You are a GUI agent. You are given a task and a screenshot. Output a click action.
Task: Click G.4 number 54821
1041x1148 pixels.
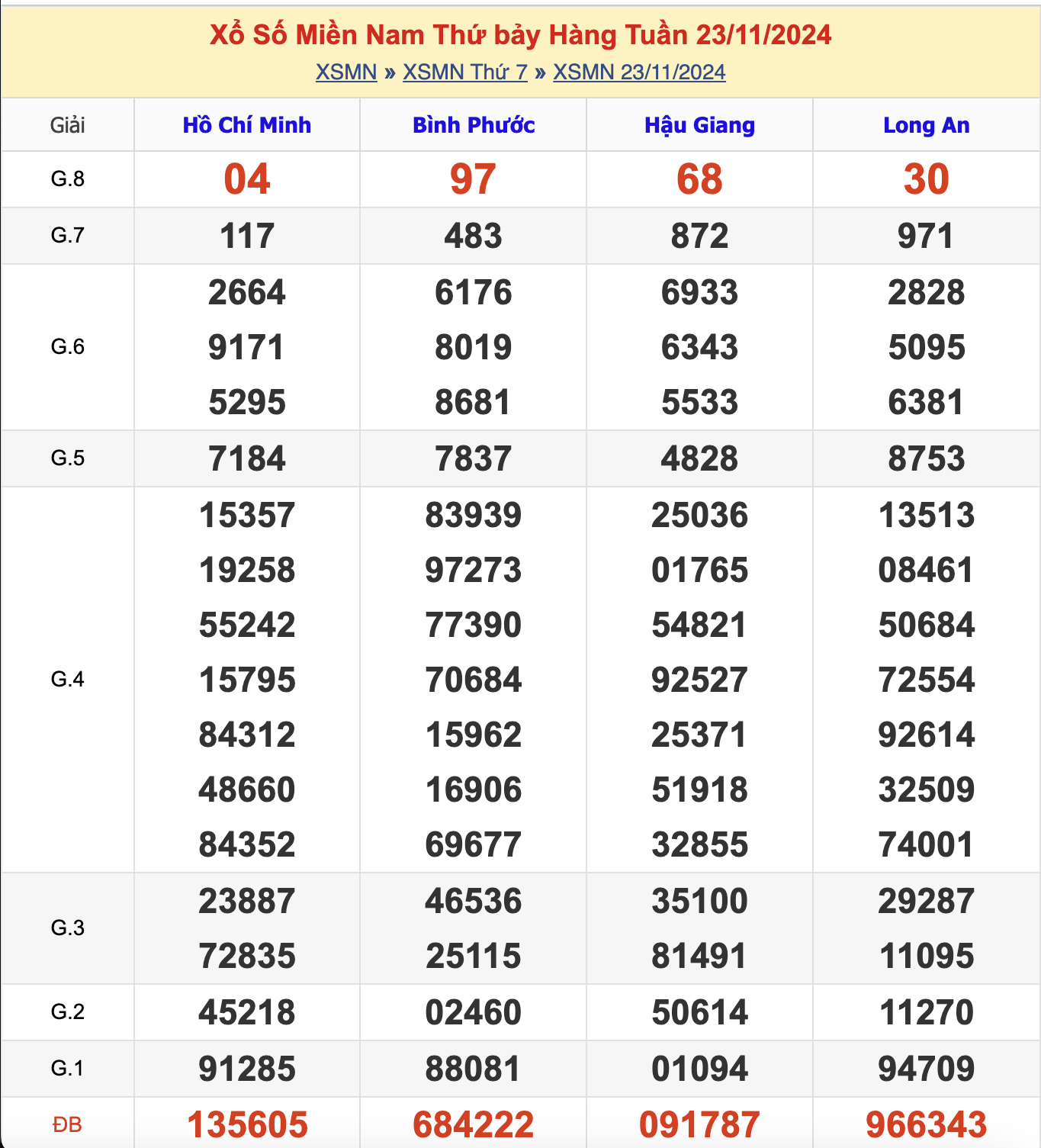pyautogui.click(x=700, y=625)
